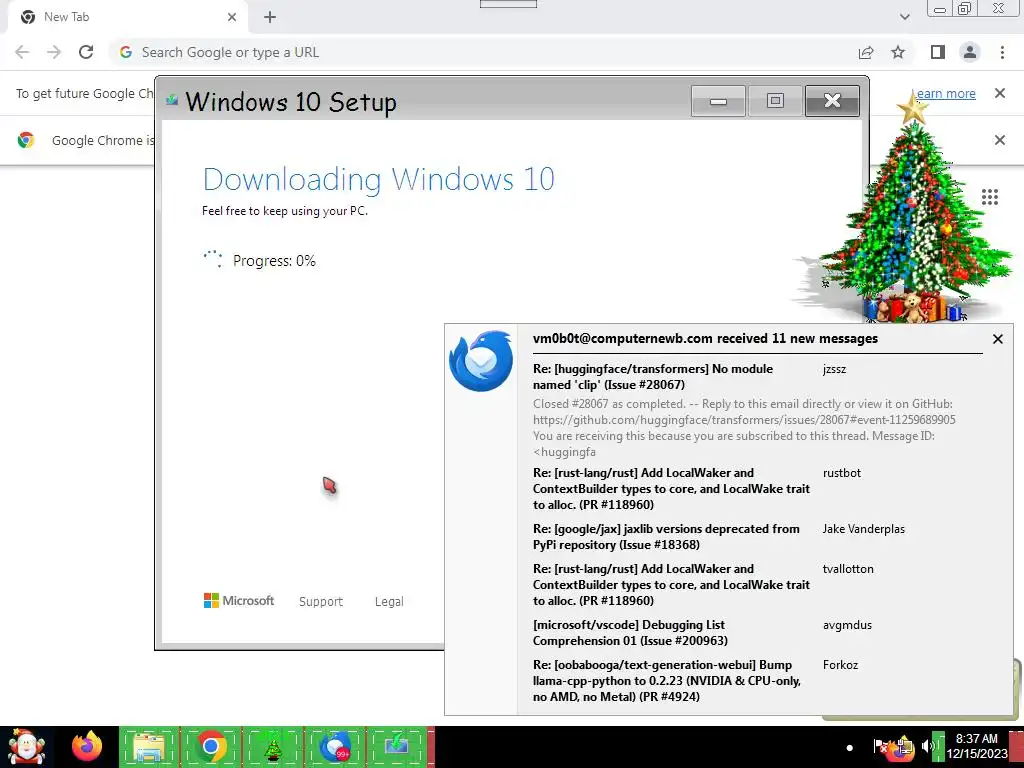Bookmark this tab with the star

pos(898,52)
